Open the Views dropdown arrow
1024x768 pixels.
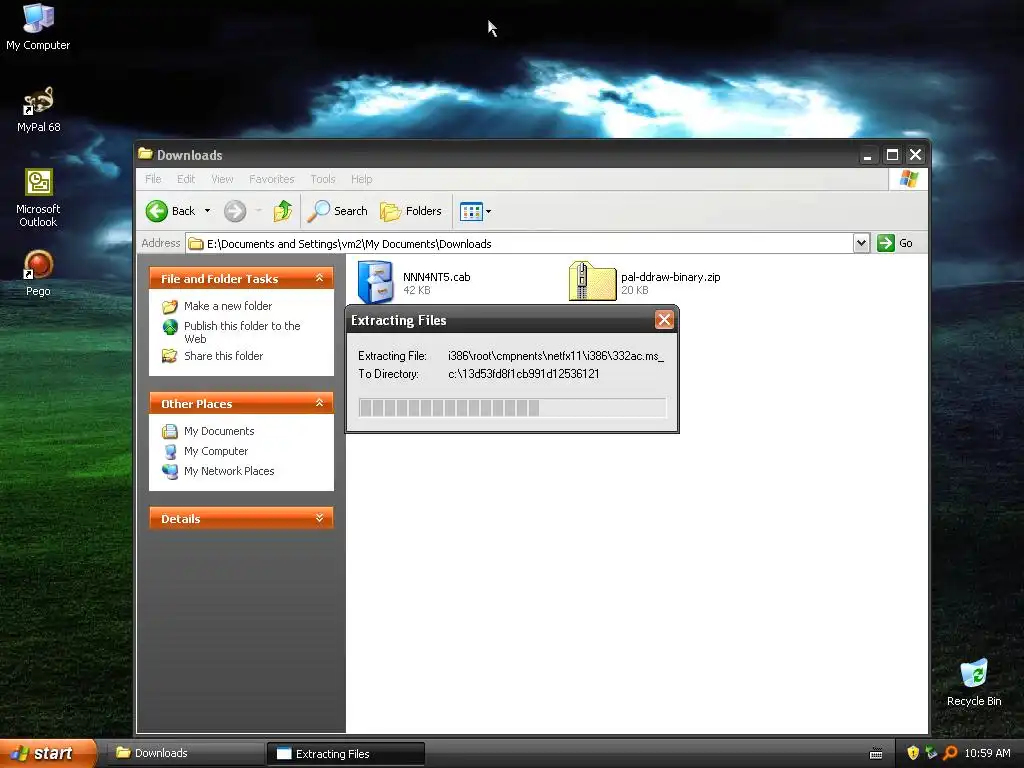[488, 211]
